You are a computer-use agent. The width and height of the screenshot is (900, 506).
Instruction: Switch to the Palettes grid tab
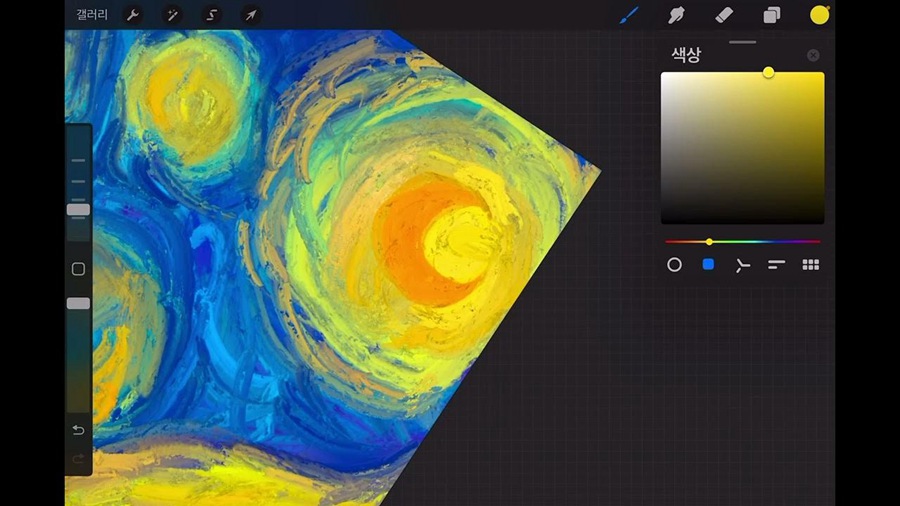(x=811, y=265)
